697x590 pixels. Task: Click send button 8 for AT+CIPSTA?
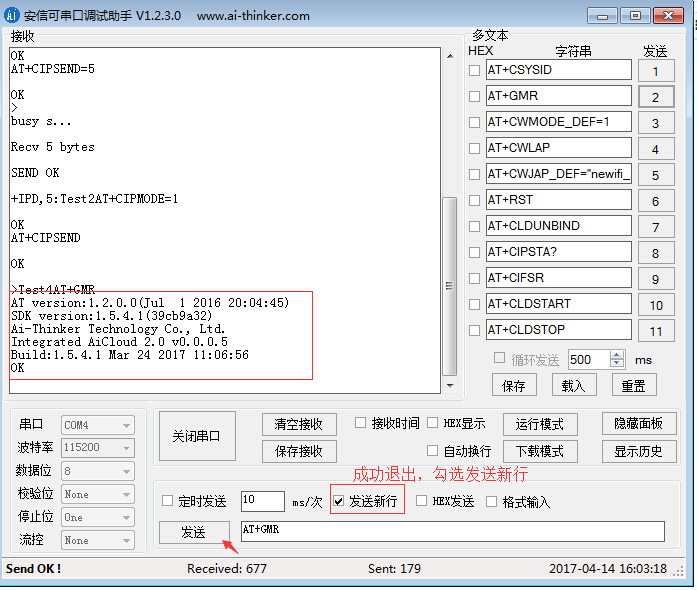(656, 253)
